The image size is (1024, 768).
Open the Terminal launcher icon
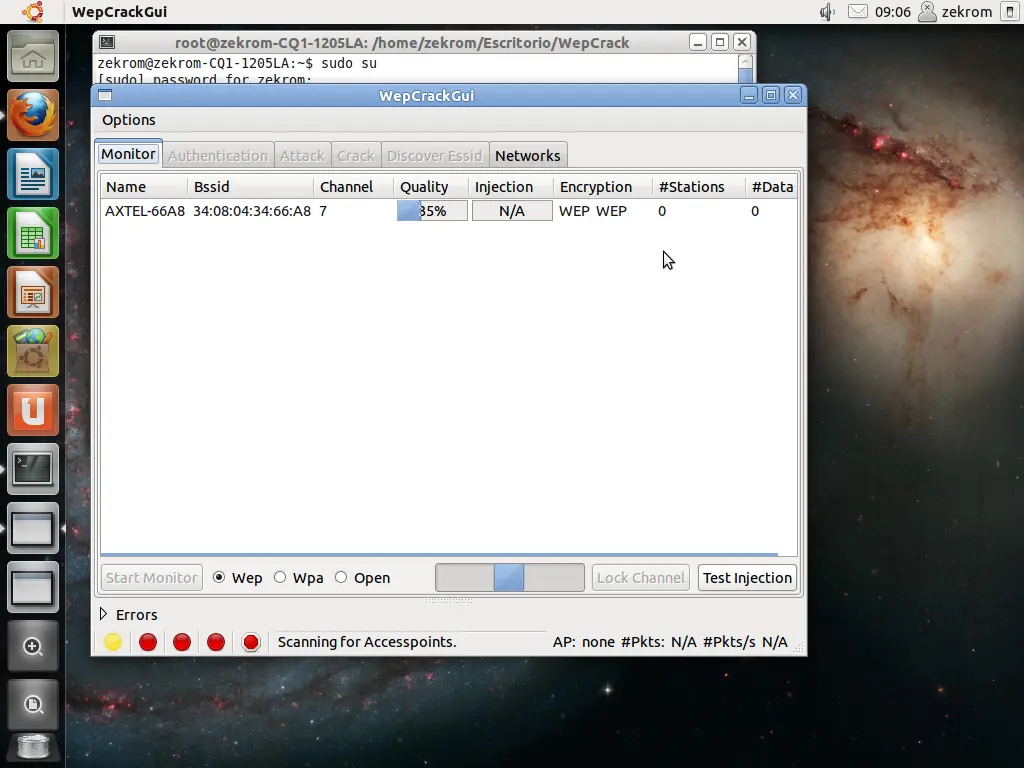(x=33, y=469)
